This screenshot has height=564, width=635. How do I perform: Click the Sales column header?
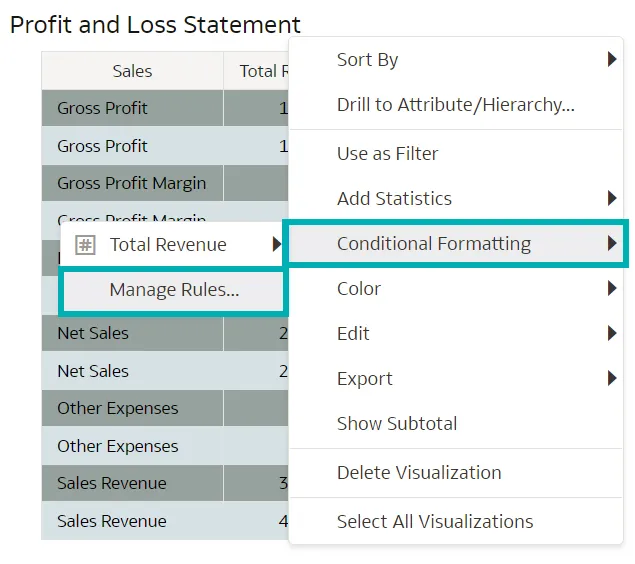132,71
